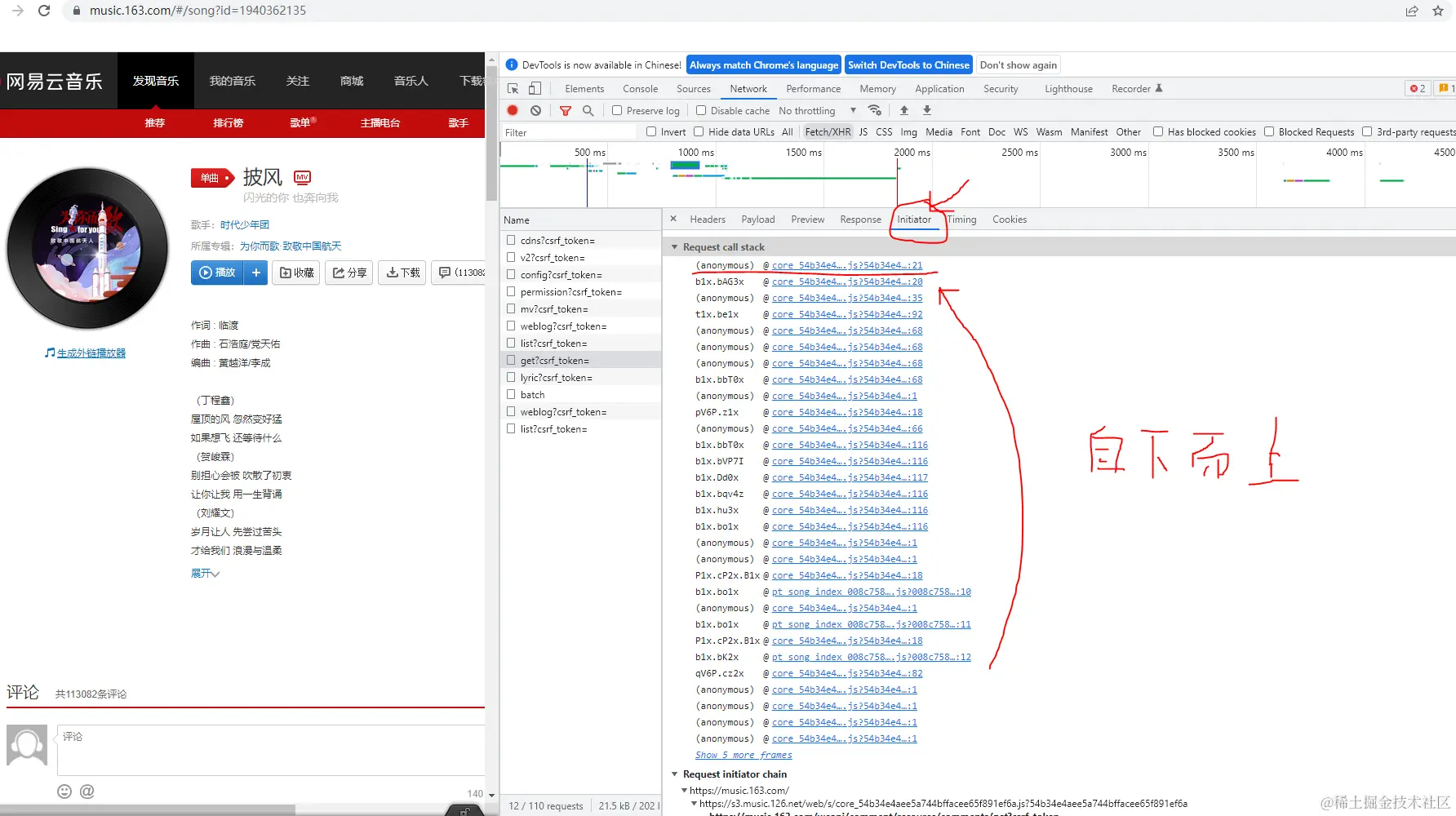The width and height of the screenshot is (1456, 816).
Task: Enable the Invert filter checkbox
Action: 651,131
